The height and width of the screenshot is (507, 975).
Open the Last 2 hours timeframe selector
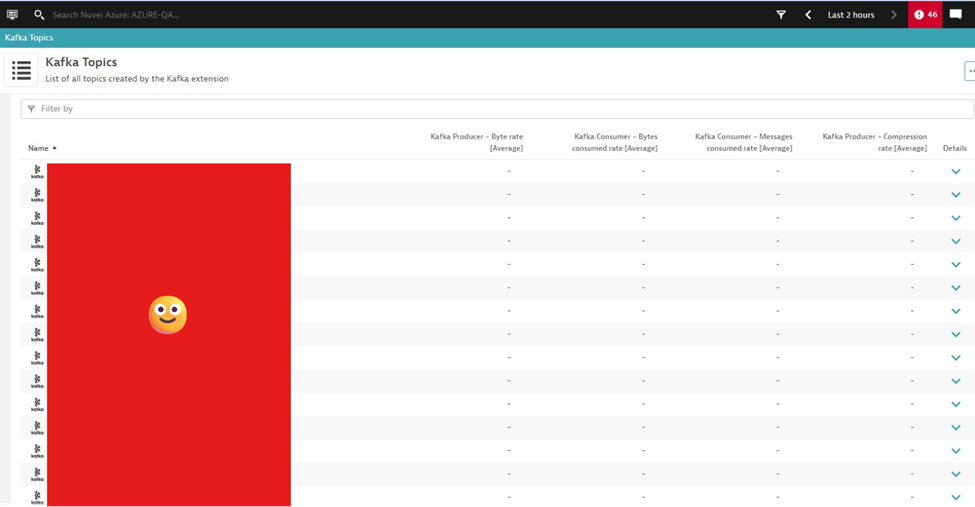tap(850, 15)
